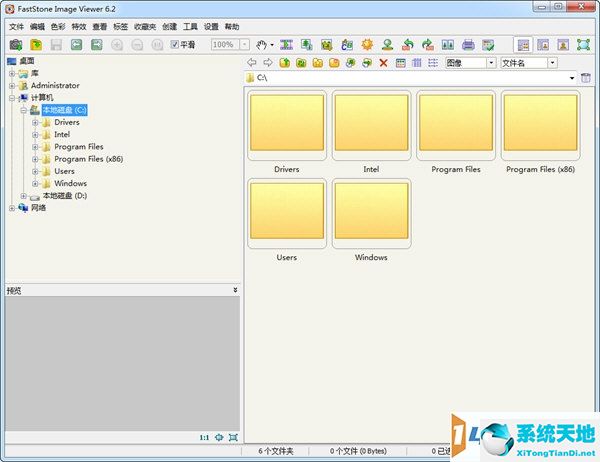
Task: Click the navigate forward arrow
Action: point(268,62)
